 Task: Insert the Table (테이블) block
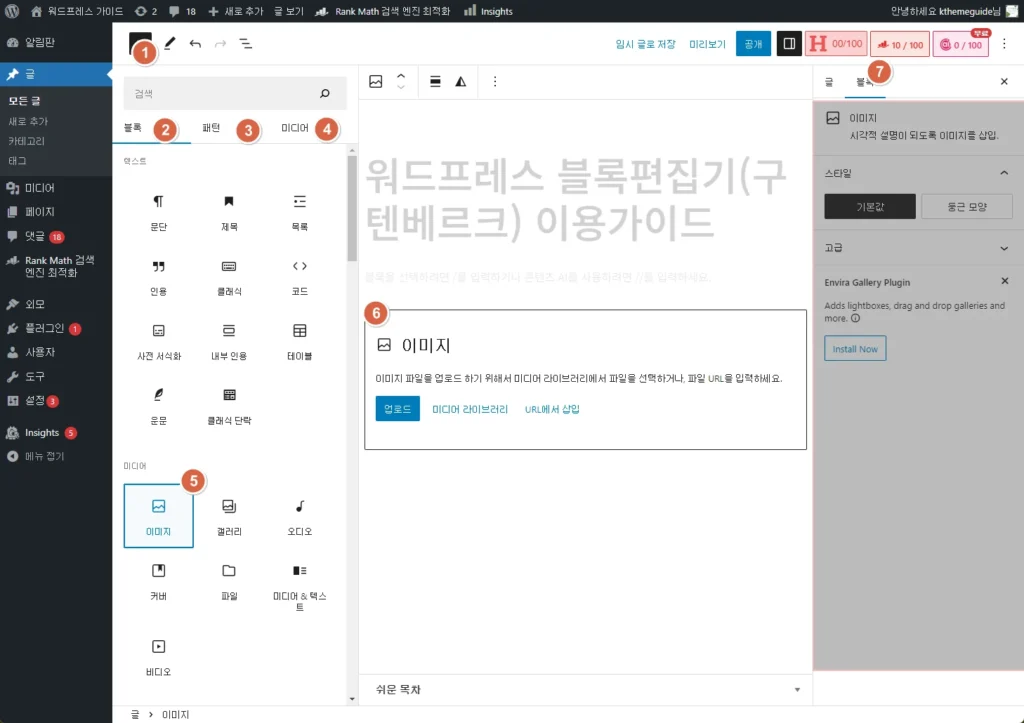click(x=299, y=342)
